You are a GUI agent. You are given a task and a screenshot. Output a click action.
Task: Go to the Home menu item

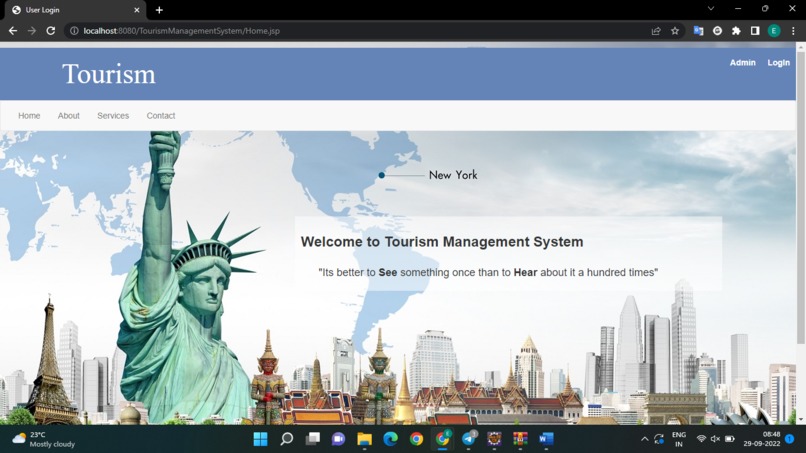point(29,116)
